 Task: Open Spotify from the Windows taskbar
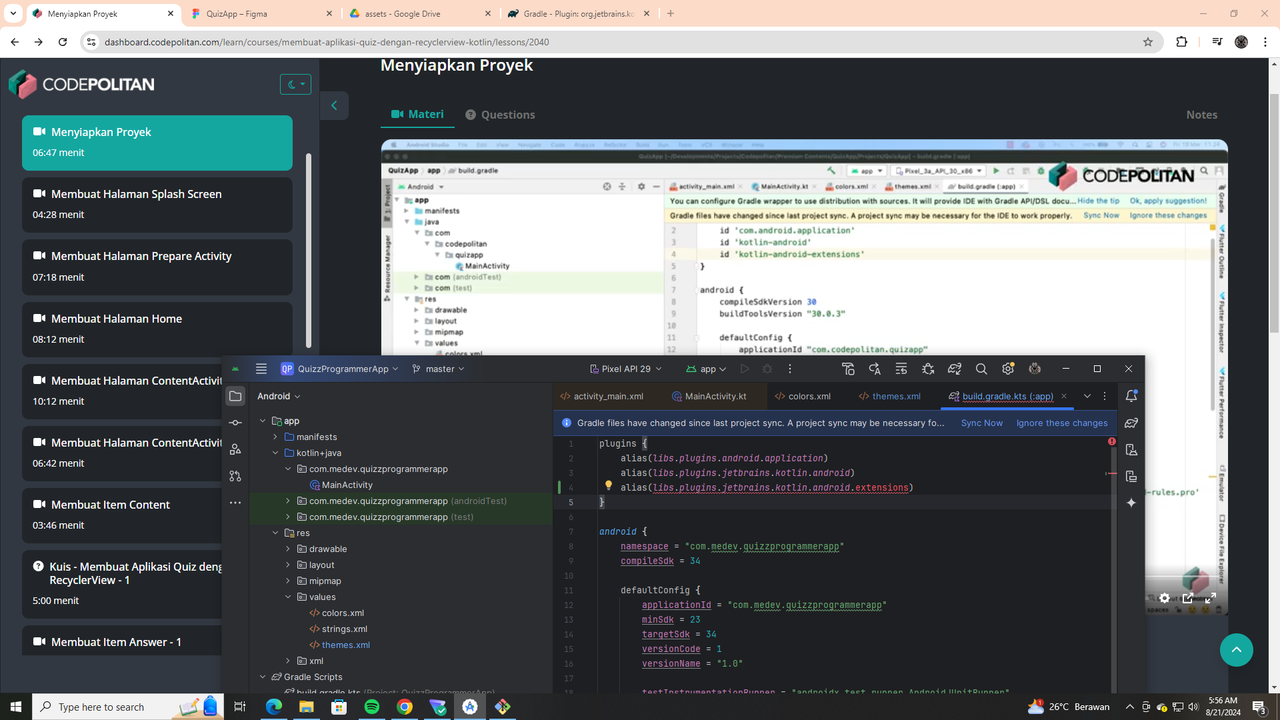click(371, 707)
